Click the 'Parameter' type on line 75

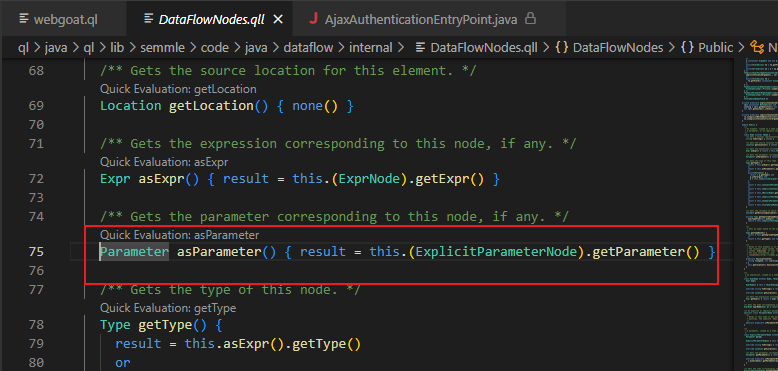click(x=134, y=252)
